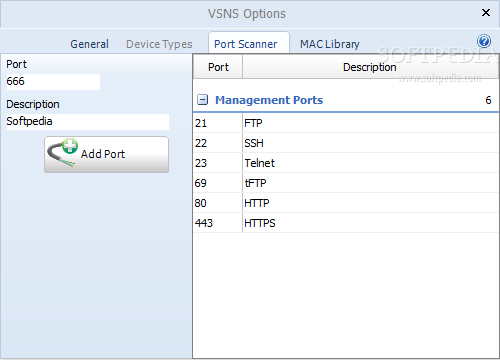Select the port 23 Telnet row
The height and width of the screenshot is (360, 500).
pyautogui.click(x=346, y=163)
